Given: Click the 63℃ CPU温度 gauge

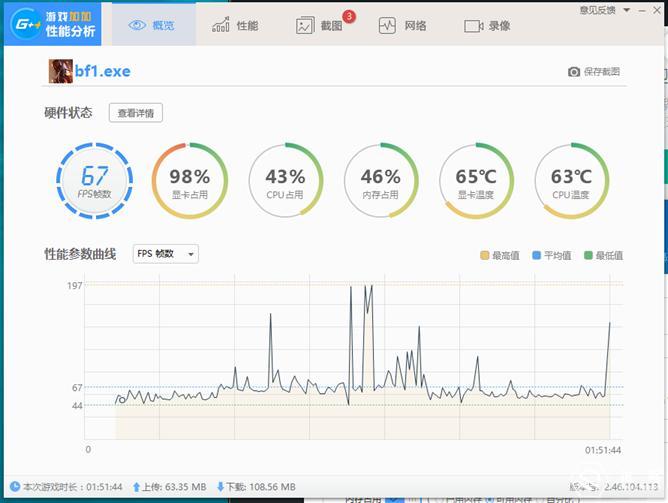Looking at the screenshot, I should pos(571,181).
